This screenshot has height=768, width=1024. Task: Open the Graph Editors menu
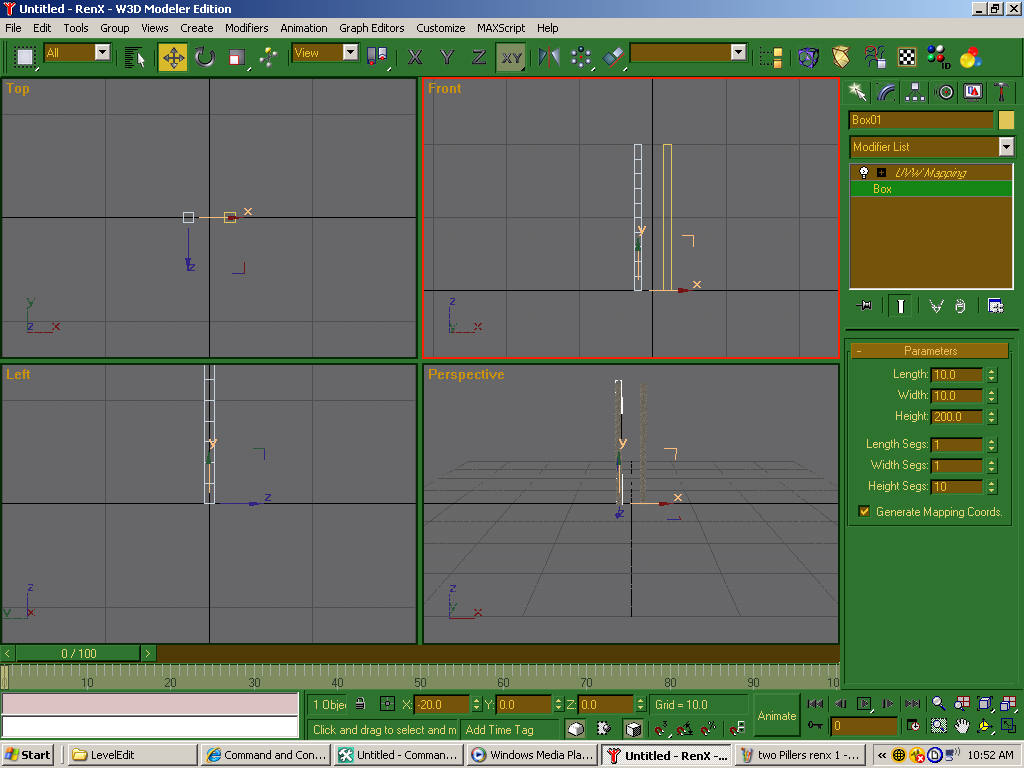click(x=371, y=28)
